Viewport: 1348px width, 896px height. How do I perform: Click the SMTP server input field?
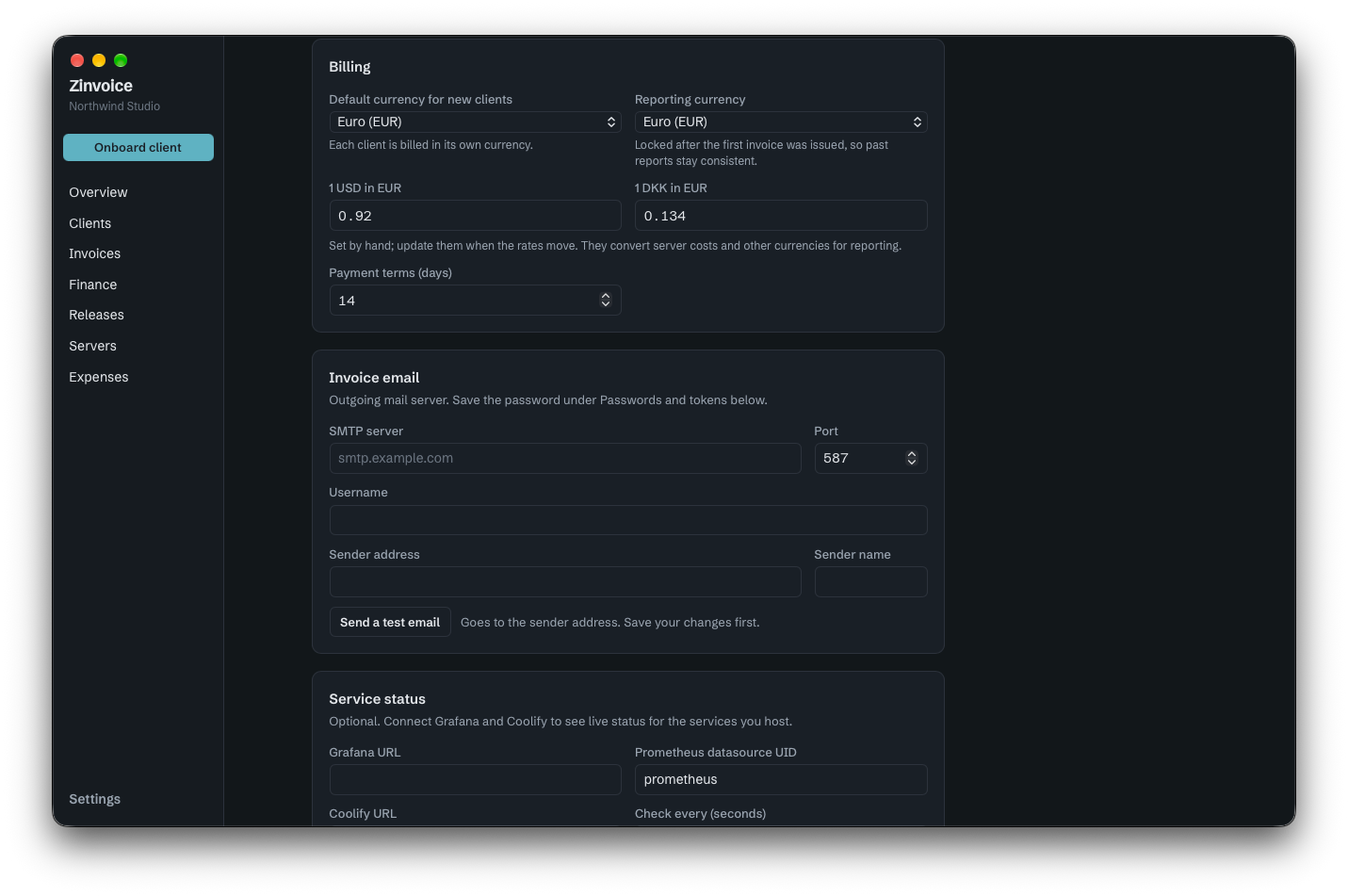click(x=565, y=458)
